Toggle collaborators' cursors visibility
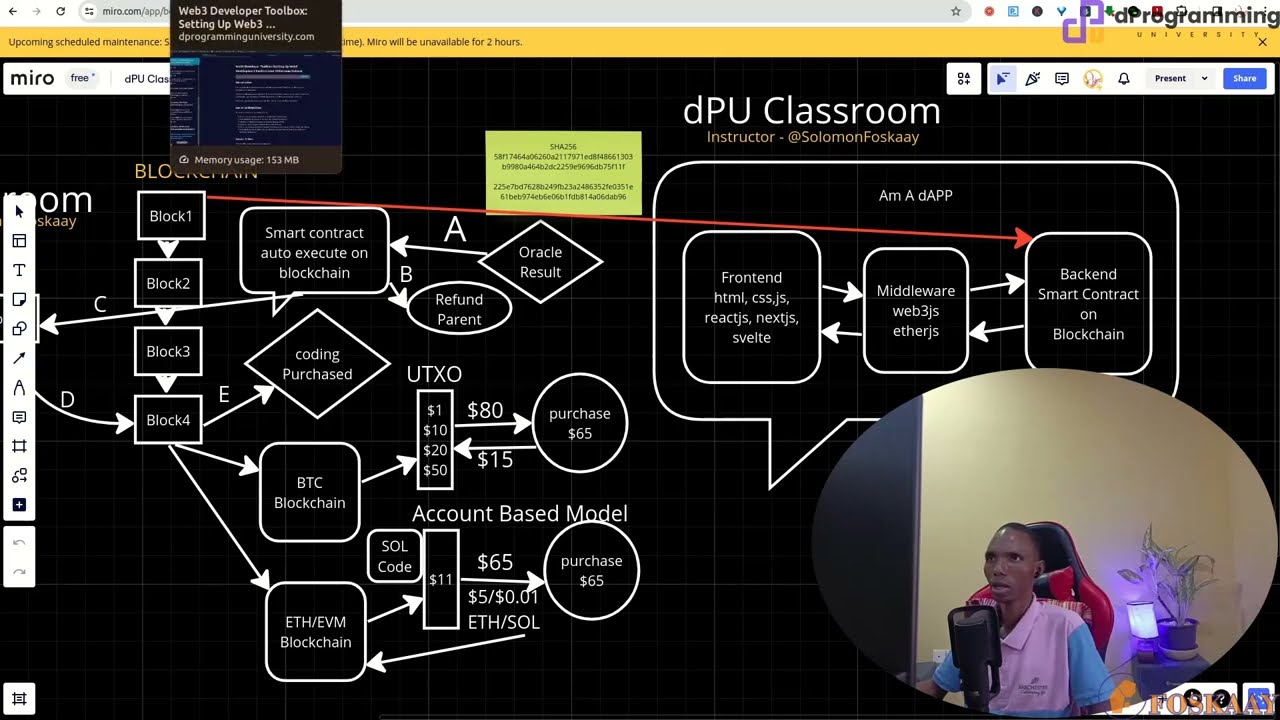Image resolution: width=1280 pixels, height=720 pixels. point(1002,78)
